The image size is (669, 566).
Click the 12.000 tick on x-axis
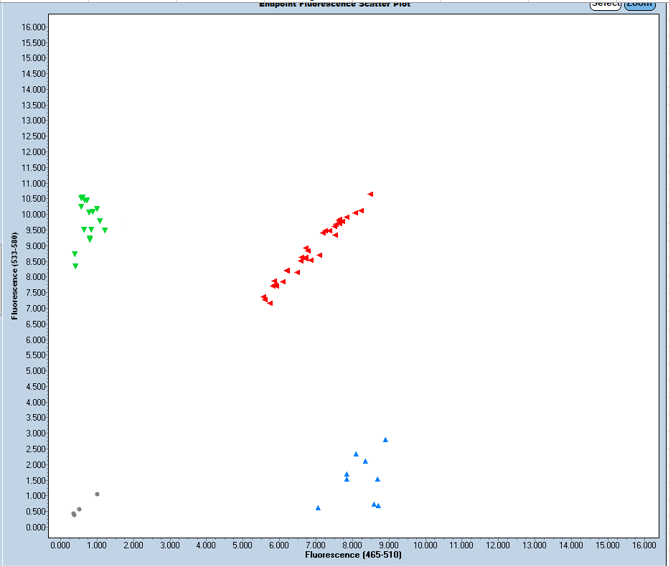coord(497,545)
